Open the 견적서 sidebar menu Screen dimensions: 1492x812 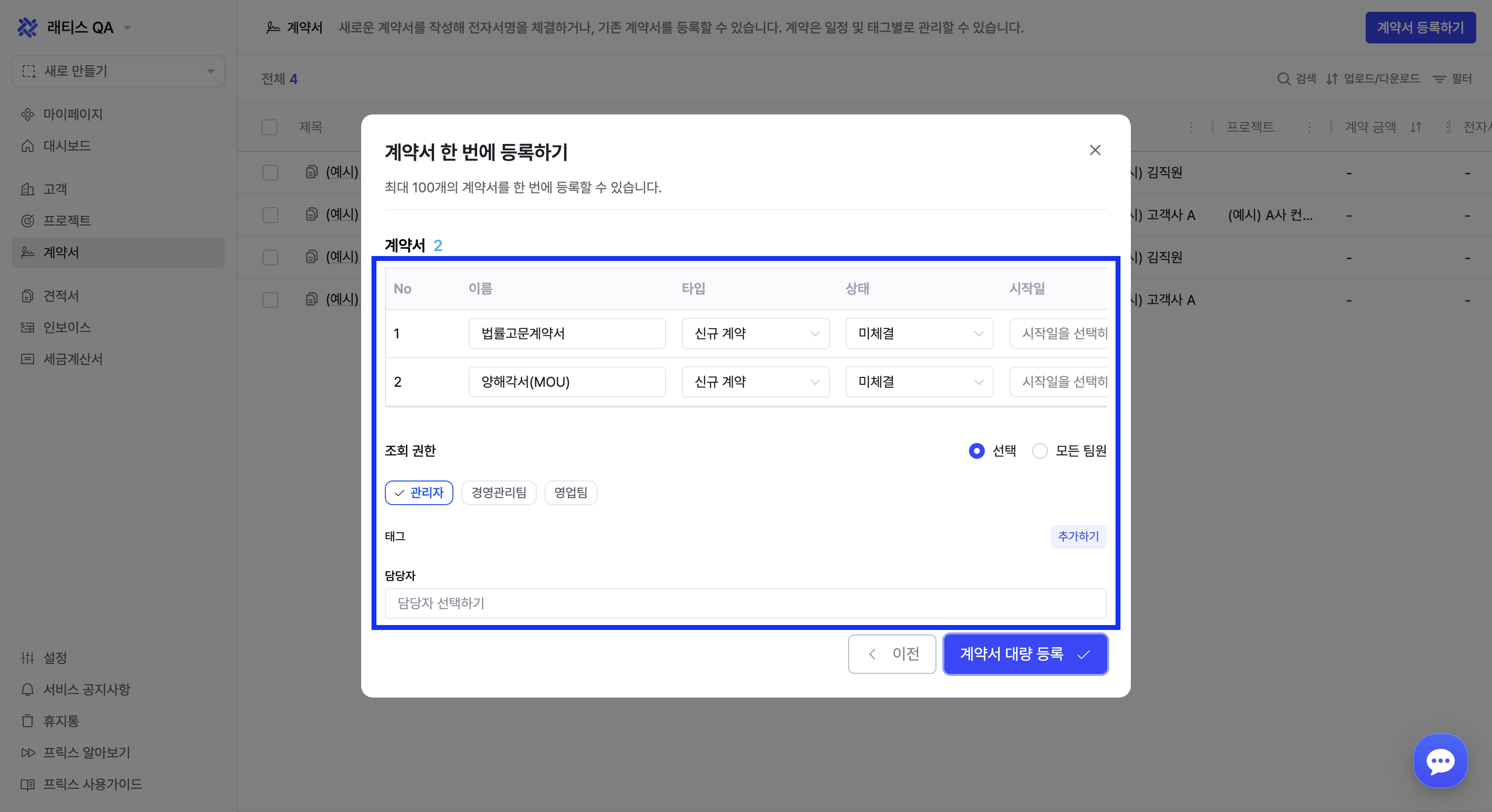pos(60,296)
